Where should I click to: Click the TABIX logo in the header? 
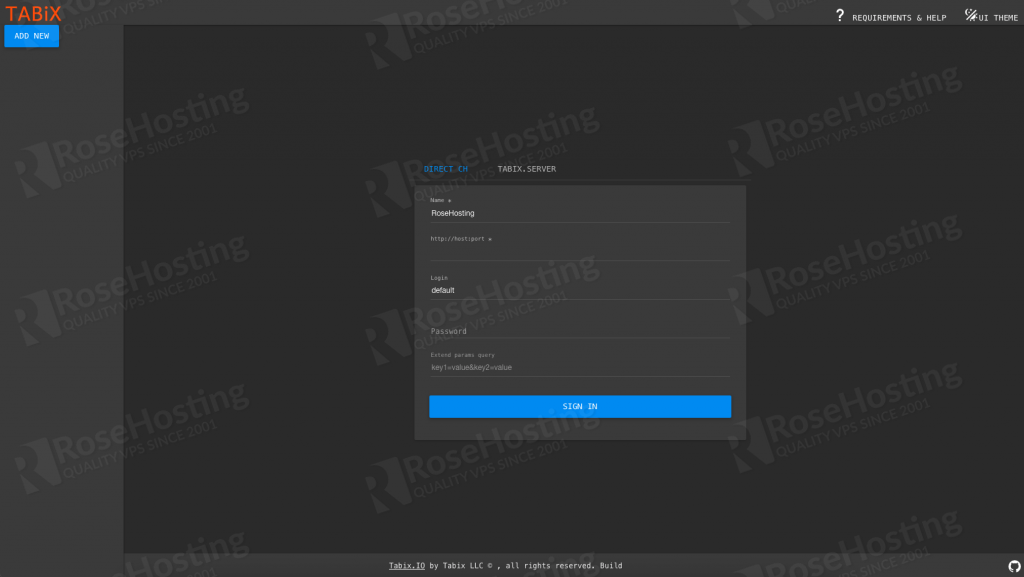(34, 13)
